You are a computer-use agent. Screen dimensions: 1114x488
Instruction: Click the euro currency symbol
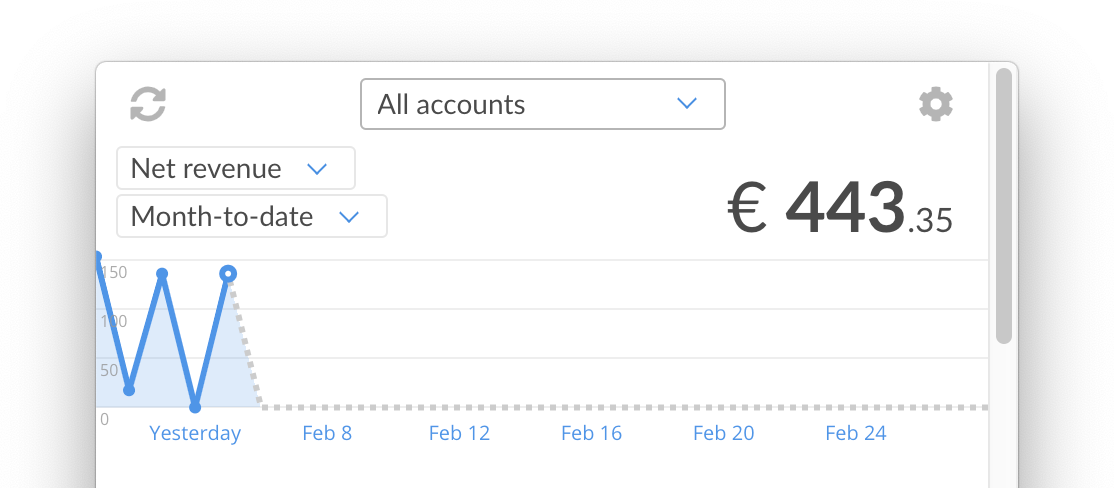[x=746, y=210]
